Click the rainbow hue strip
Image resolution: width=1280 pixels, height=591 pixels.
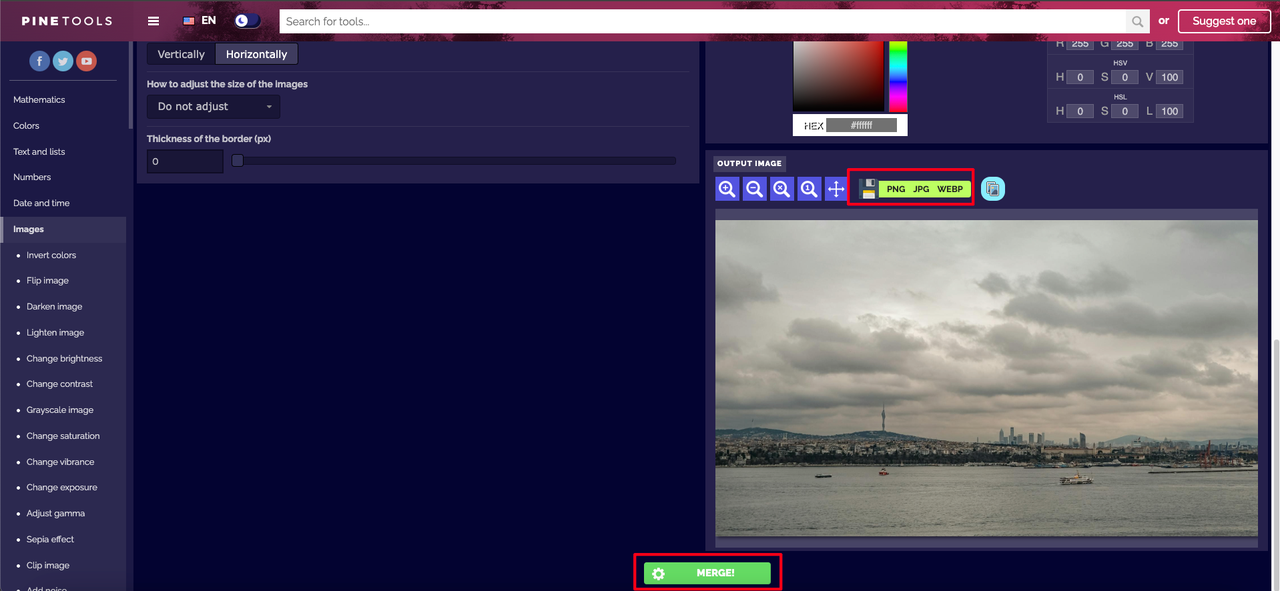898,76
